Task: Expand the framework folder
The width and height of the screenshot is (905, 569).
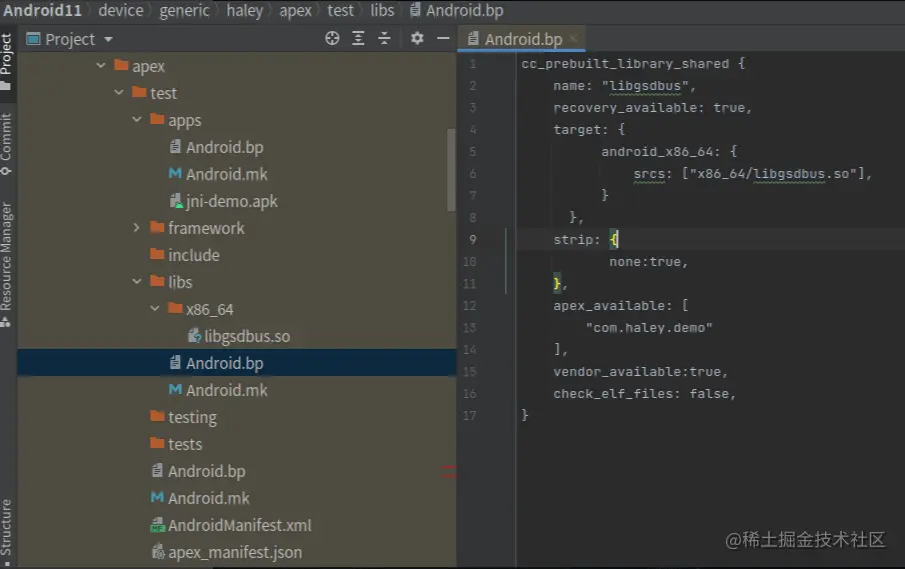Action: 137,228
